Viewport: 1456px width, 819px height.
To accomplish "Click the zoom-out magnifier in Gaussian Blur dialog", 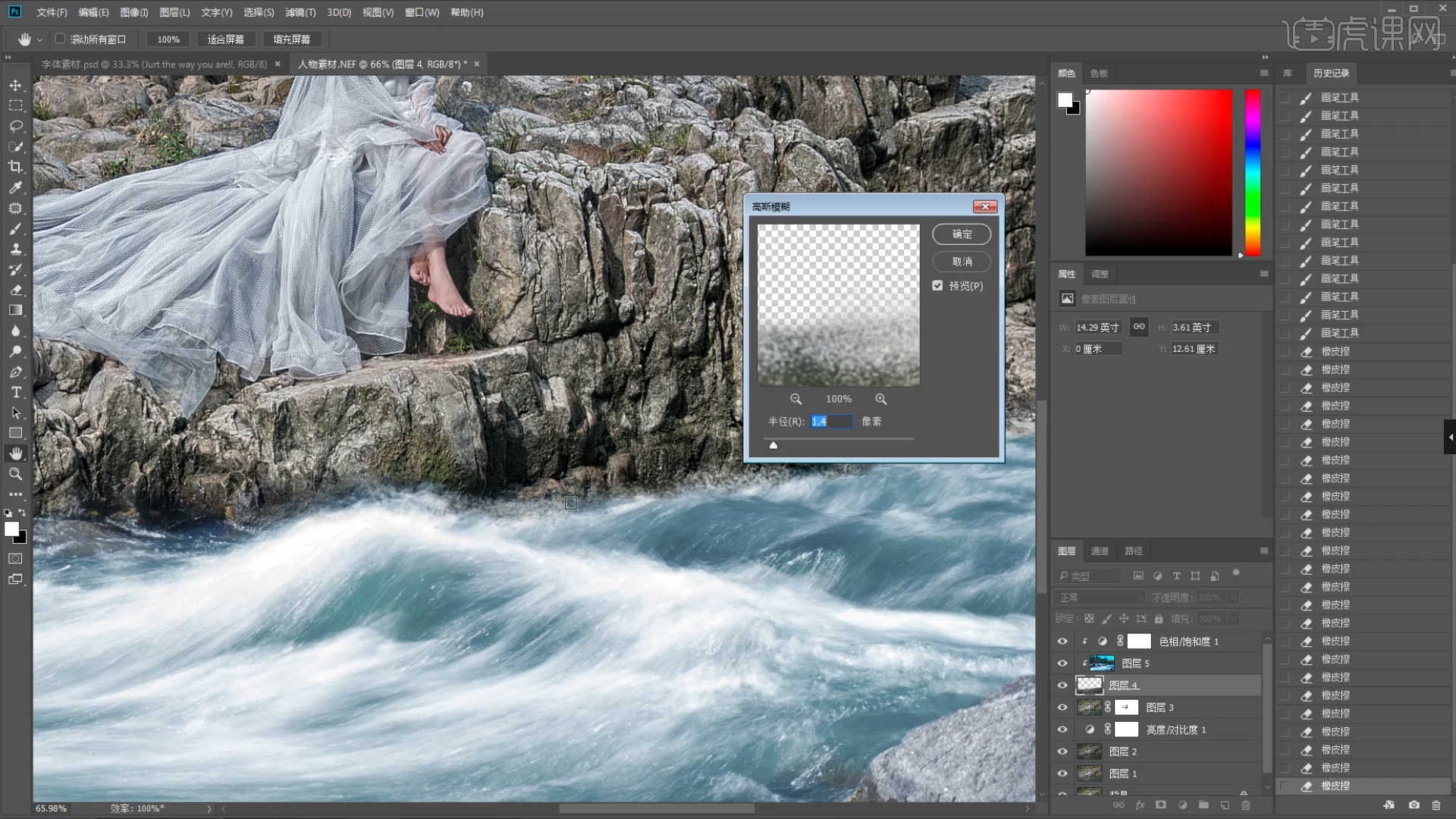I will [795, 399].
